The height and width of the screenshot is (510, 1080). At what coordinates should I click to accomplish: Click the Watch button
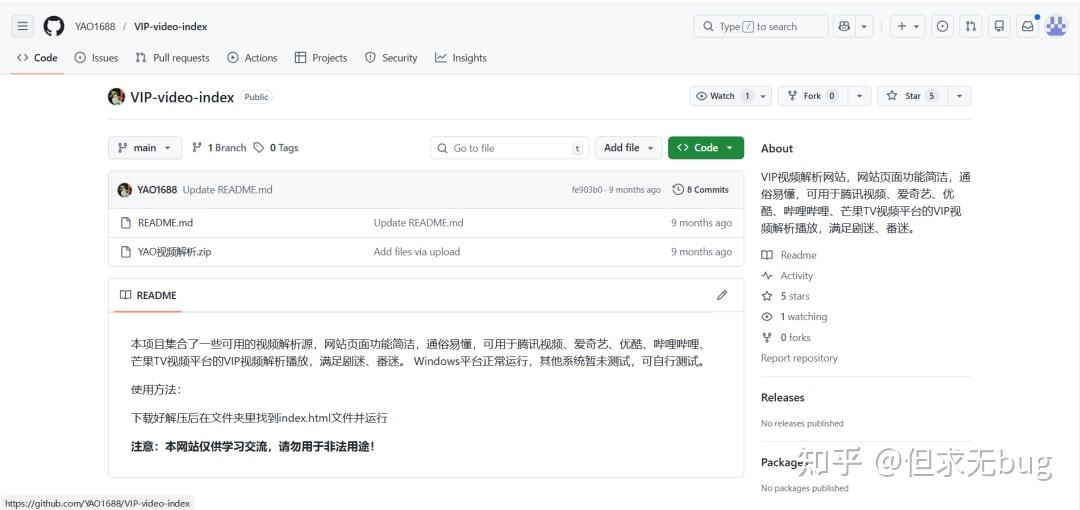[x=723, y=96]
